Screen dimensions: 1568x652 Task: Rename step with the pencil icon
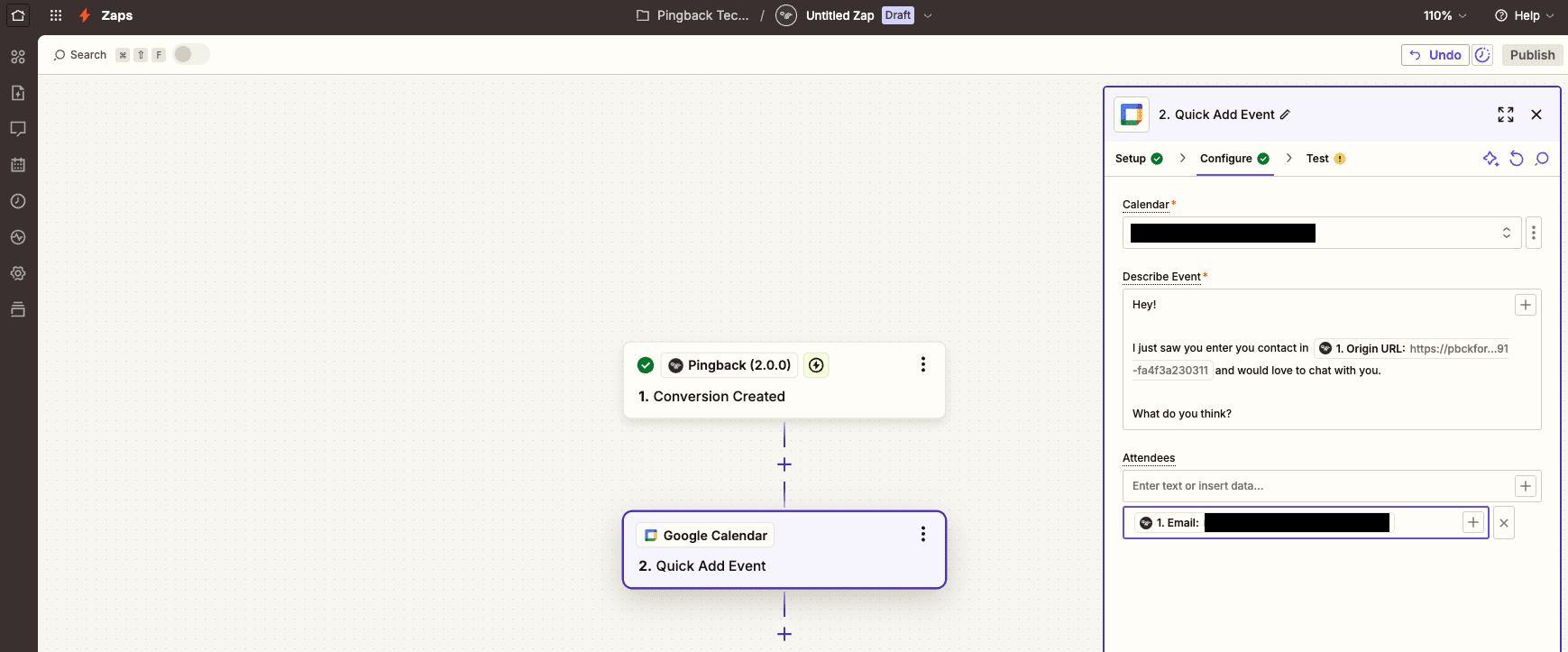[1285, 115]
